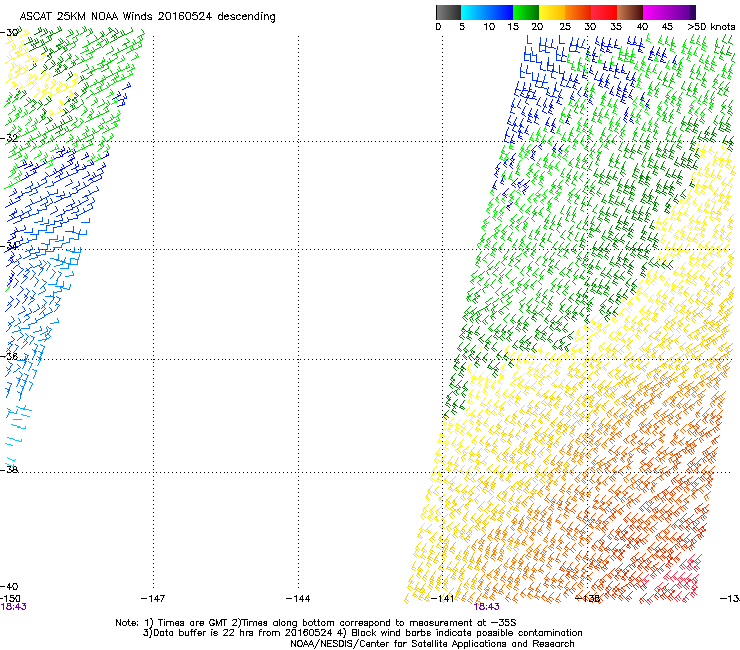Select the red 30-35 knots legend swatch
740x650 pixels.
click(604, 12)
